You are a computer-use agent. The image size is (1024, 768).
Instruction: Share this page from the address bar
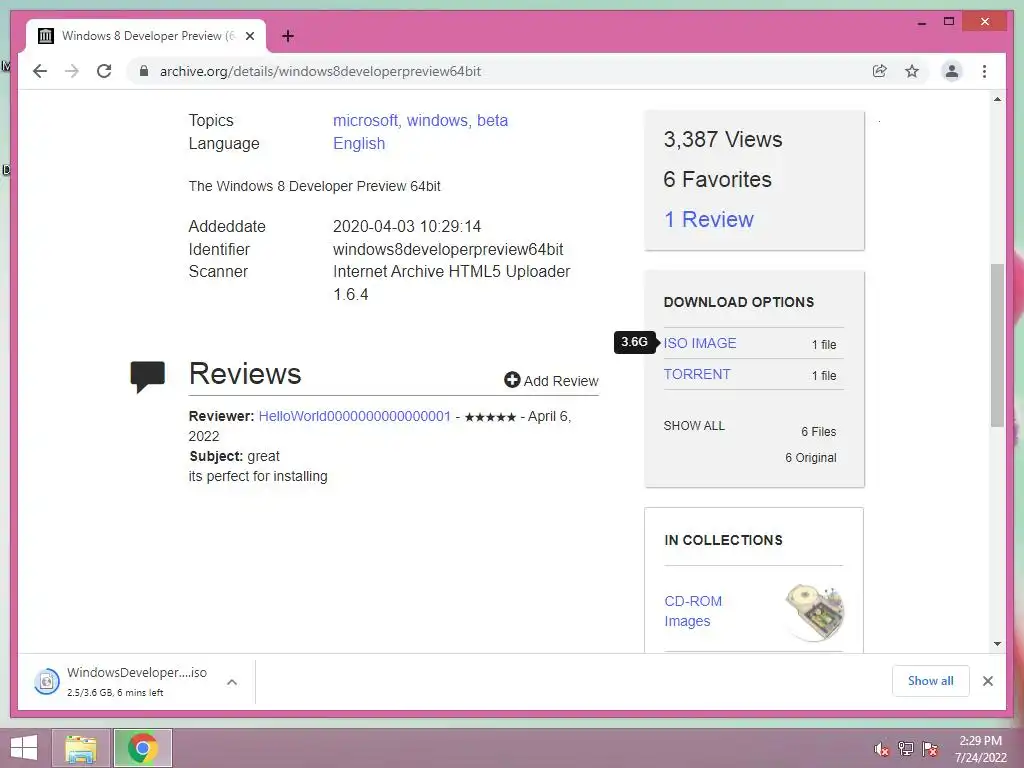pyautogui.click(x=880, y=71)
